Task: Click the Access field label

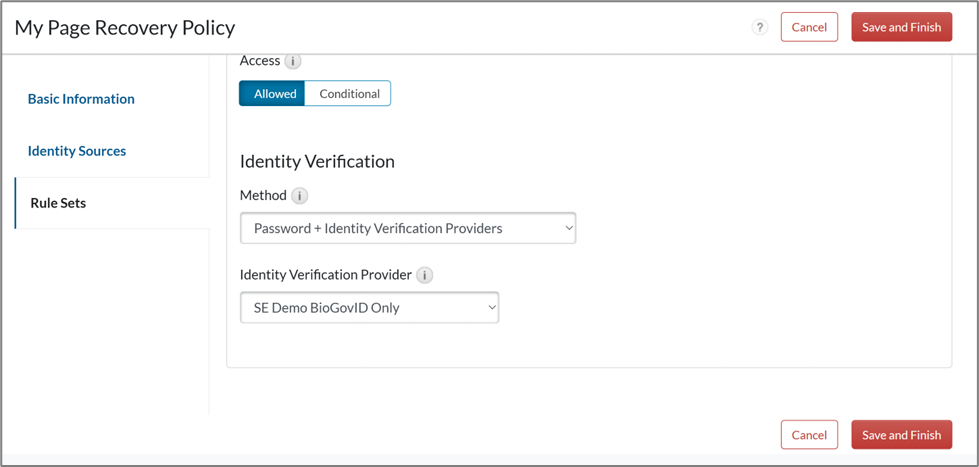Action: (x=260, y=61)
